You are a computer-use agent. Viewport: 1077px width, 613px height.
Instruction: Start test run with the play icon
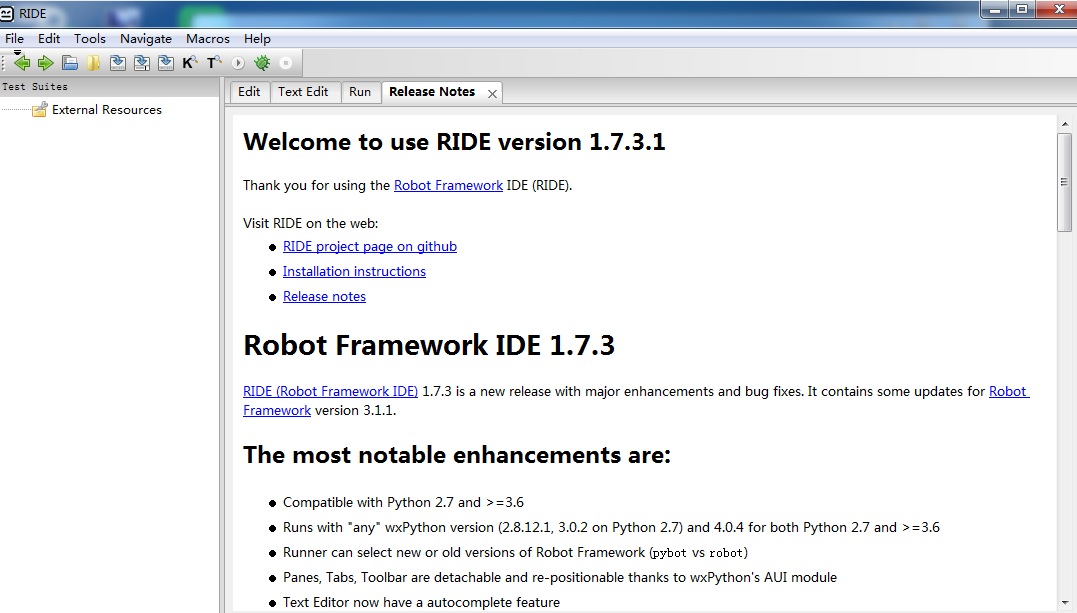[x=237, y=62]
